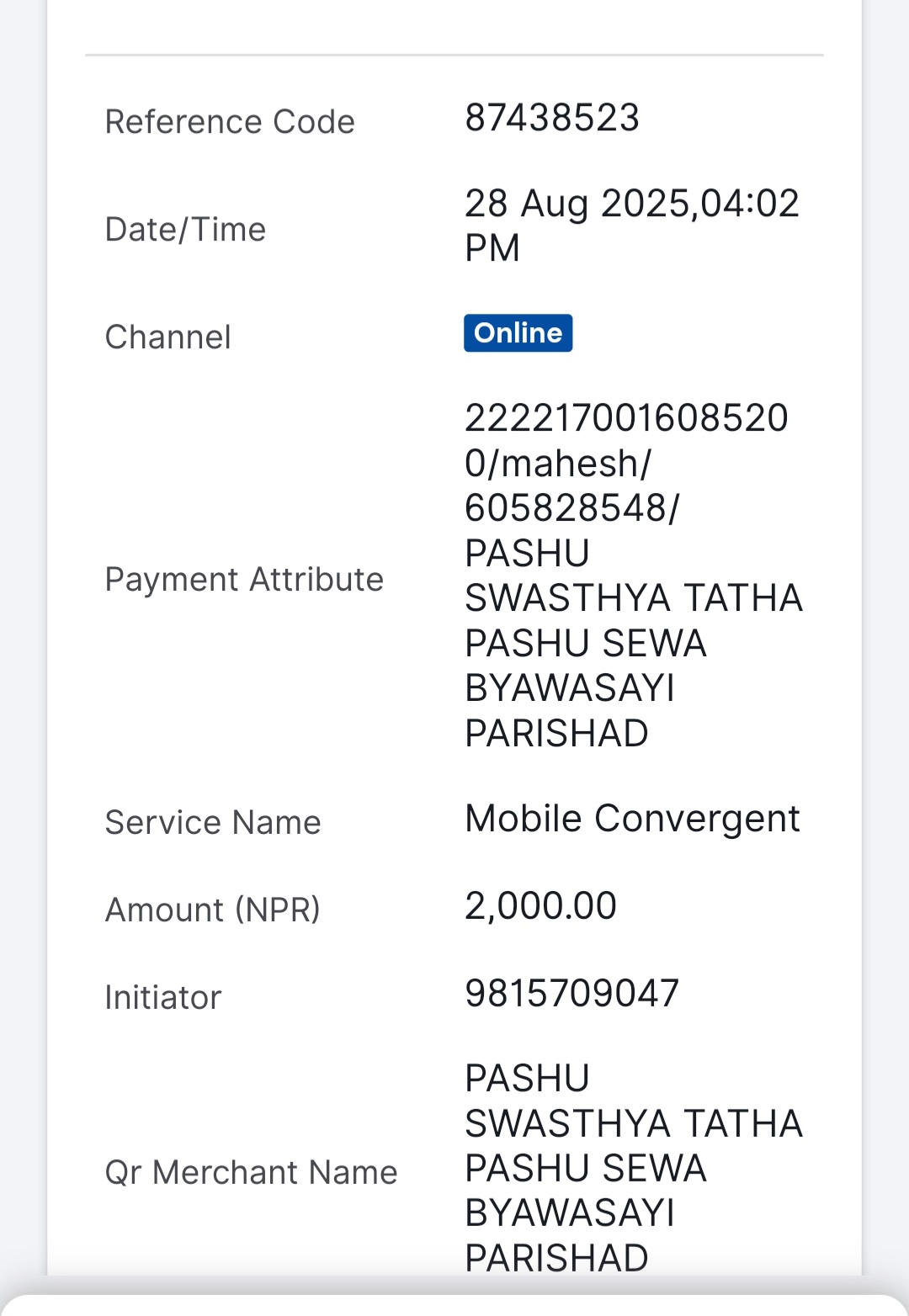
Task: Tap the Reference Code label
Action: [230, 122]
